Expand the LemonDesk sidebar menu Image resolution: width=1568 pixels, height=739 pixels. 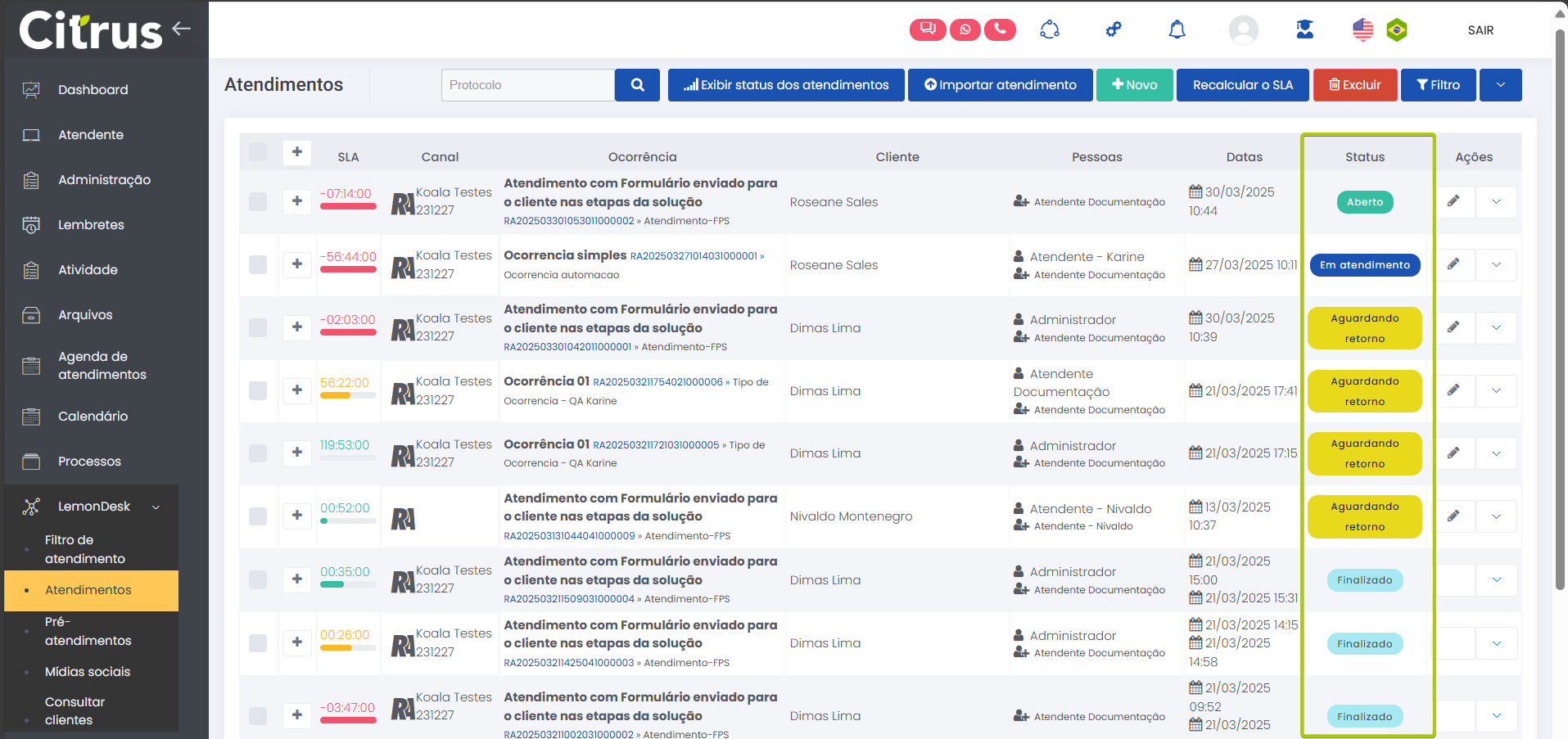94,507
